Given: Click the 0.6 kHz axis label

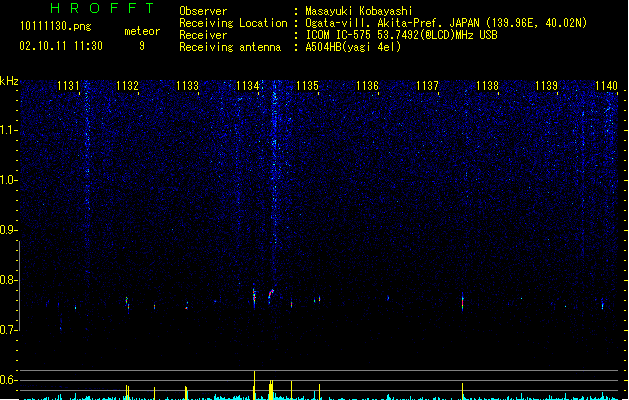Looking at the screenshot, I should 8,380.
